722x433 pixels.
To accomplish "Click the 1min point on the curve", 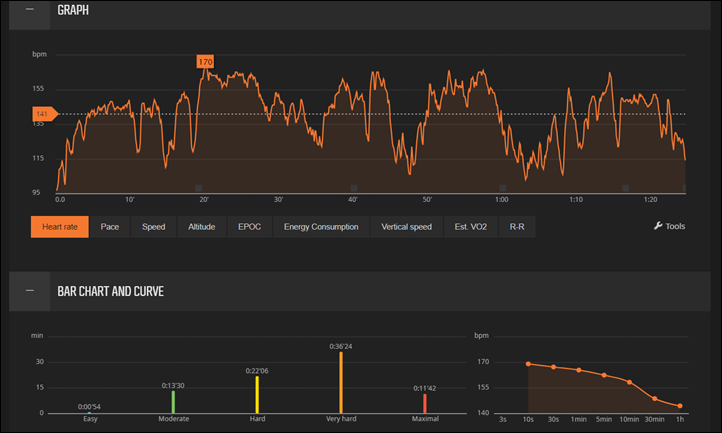I will point(579,370).
